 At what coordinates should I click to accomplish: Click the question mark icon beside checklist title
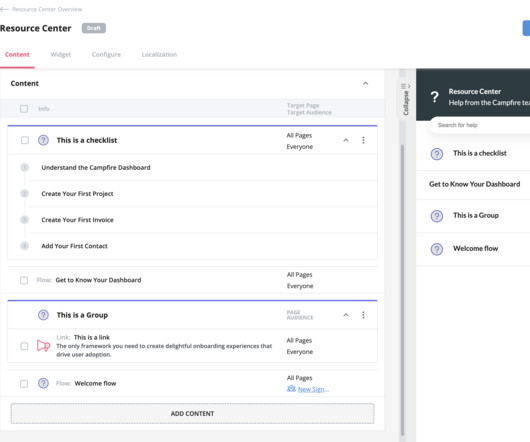tap(43, 140)
